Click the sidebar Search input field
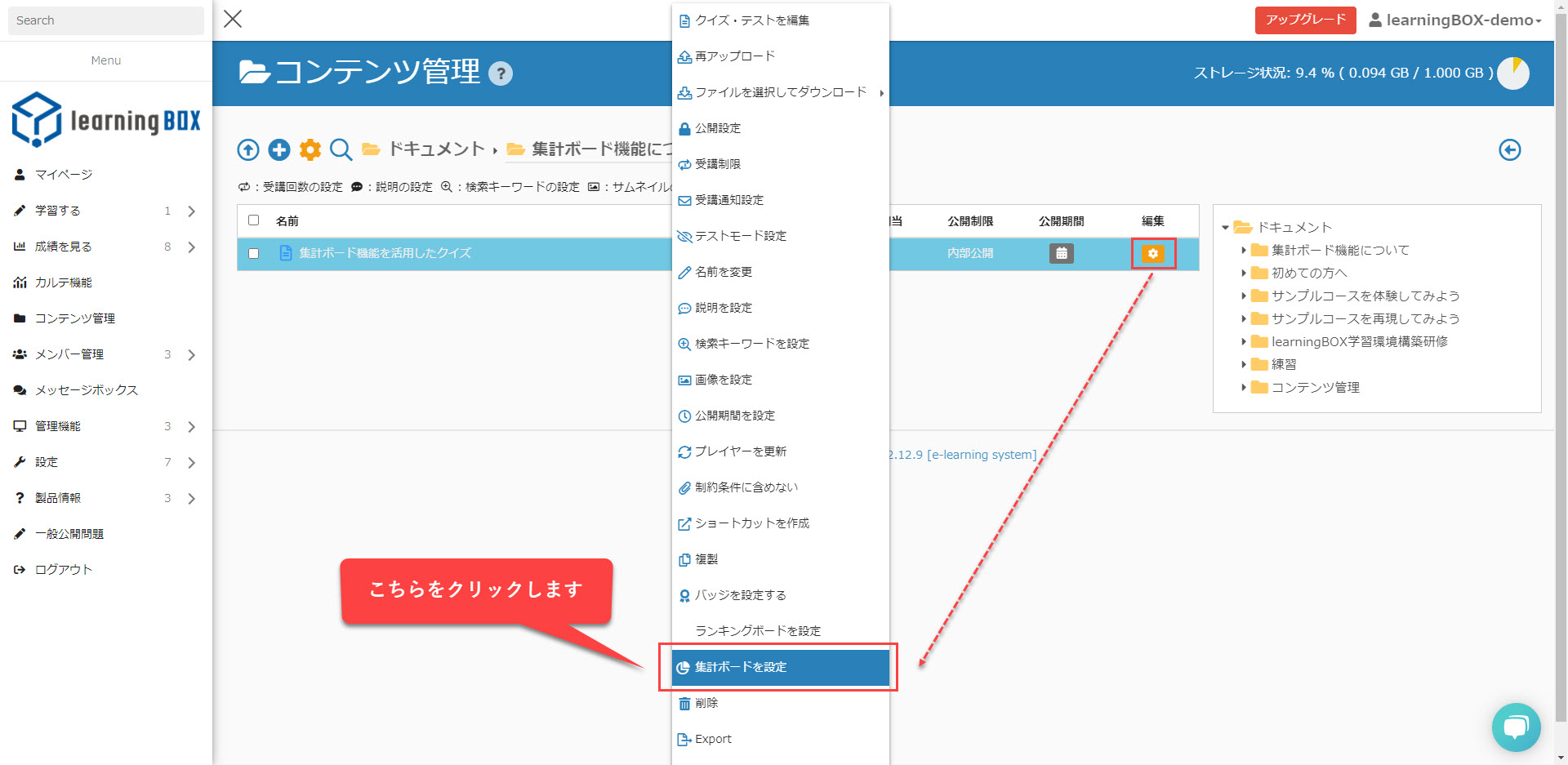1568x765 pixels. 105,20
